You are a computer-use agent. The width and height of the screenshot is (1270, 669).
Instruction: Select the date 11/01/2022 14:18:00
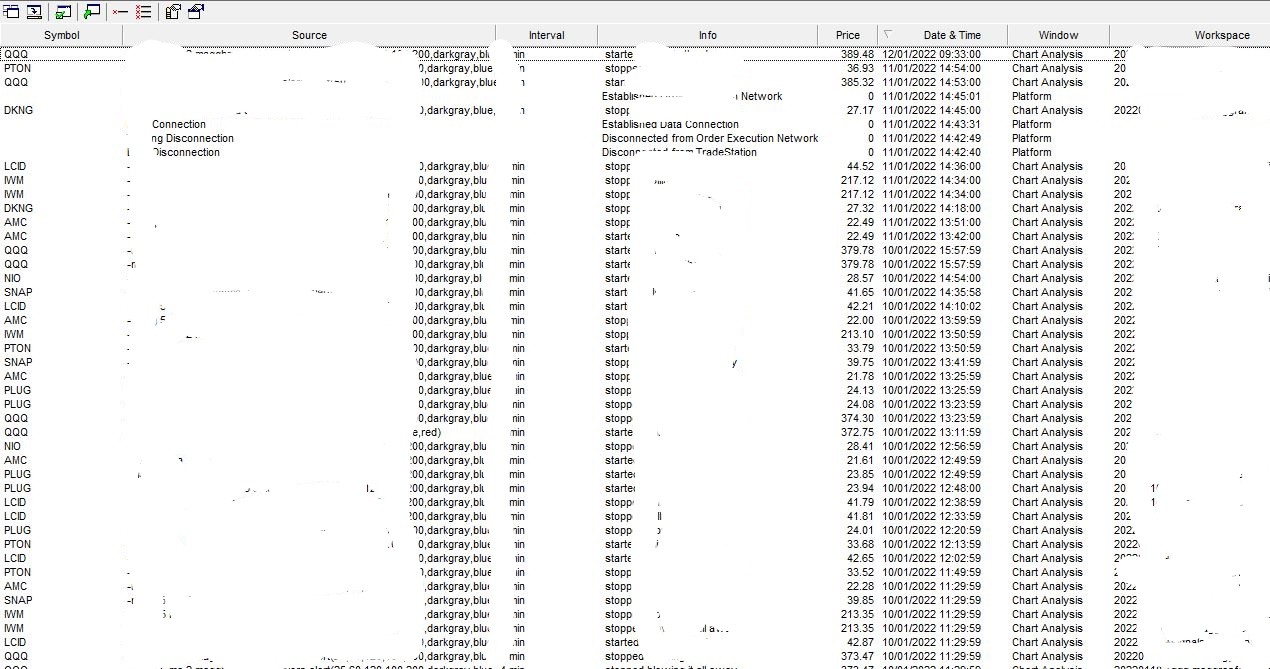coord(931,208)
